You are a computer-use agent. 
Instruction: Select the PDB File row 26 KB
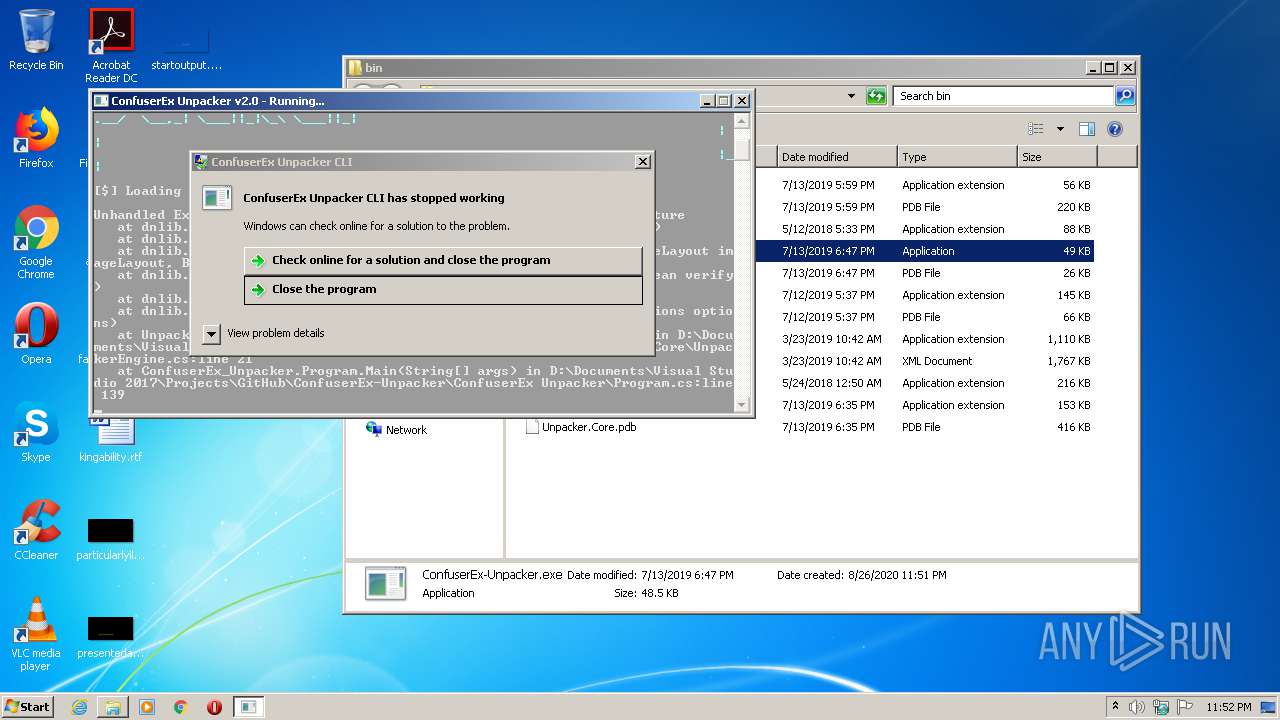click(924, 273)
